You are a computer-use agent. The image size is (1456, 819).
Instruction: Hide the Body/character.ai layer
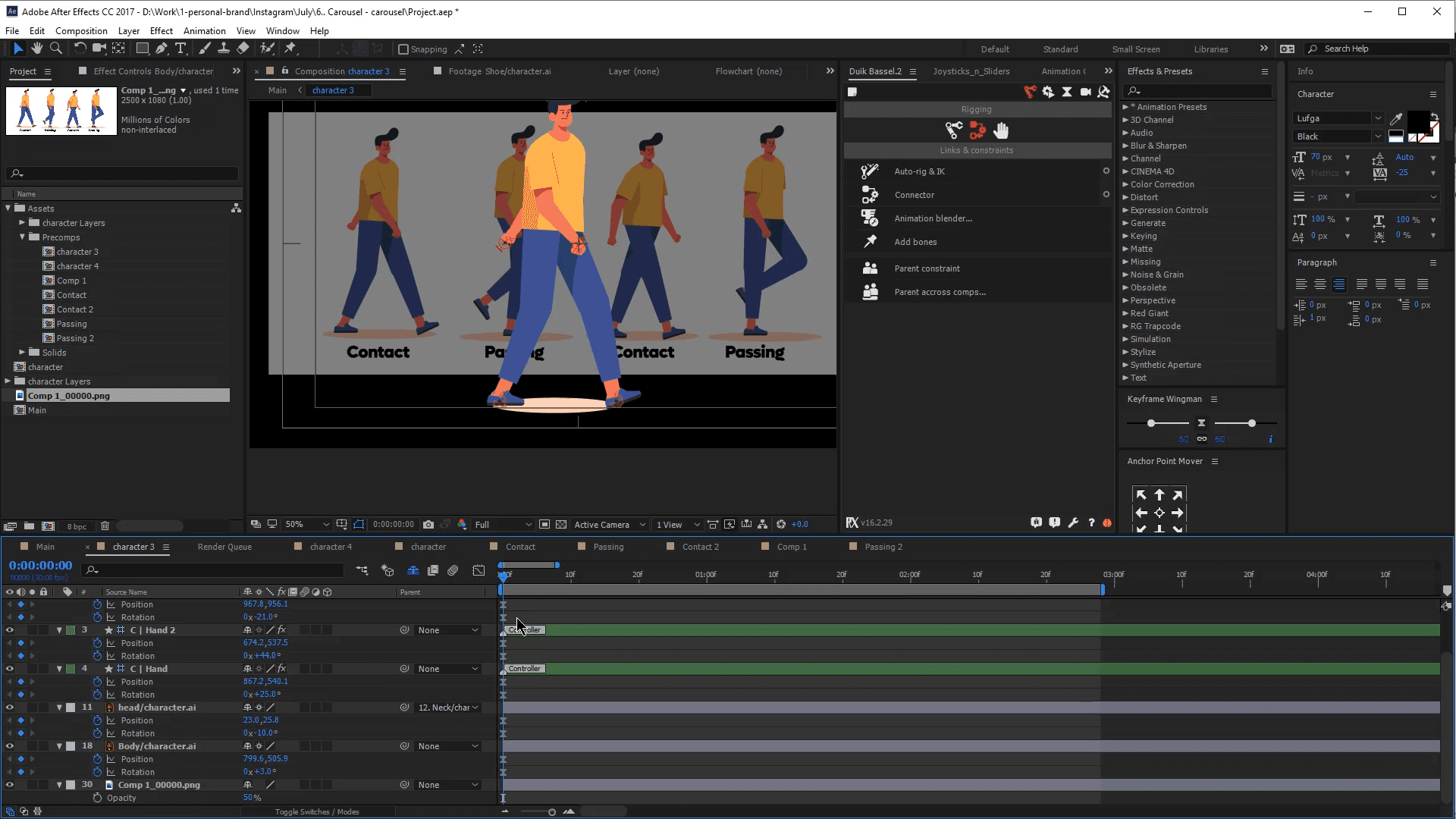click(10, 746)
